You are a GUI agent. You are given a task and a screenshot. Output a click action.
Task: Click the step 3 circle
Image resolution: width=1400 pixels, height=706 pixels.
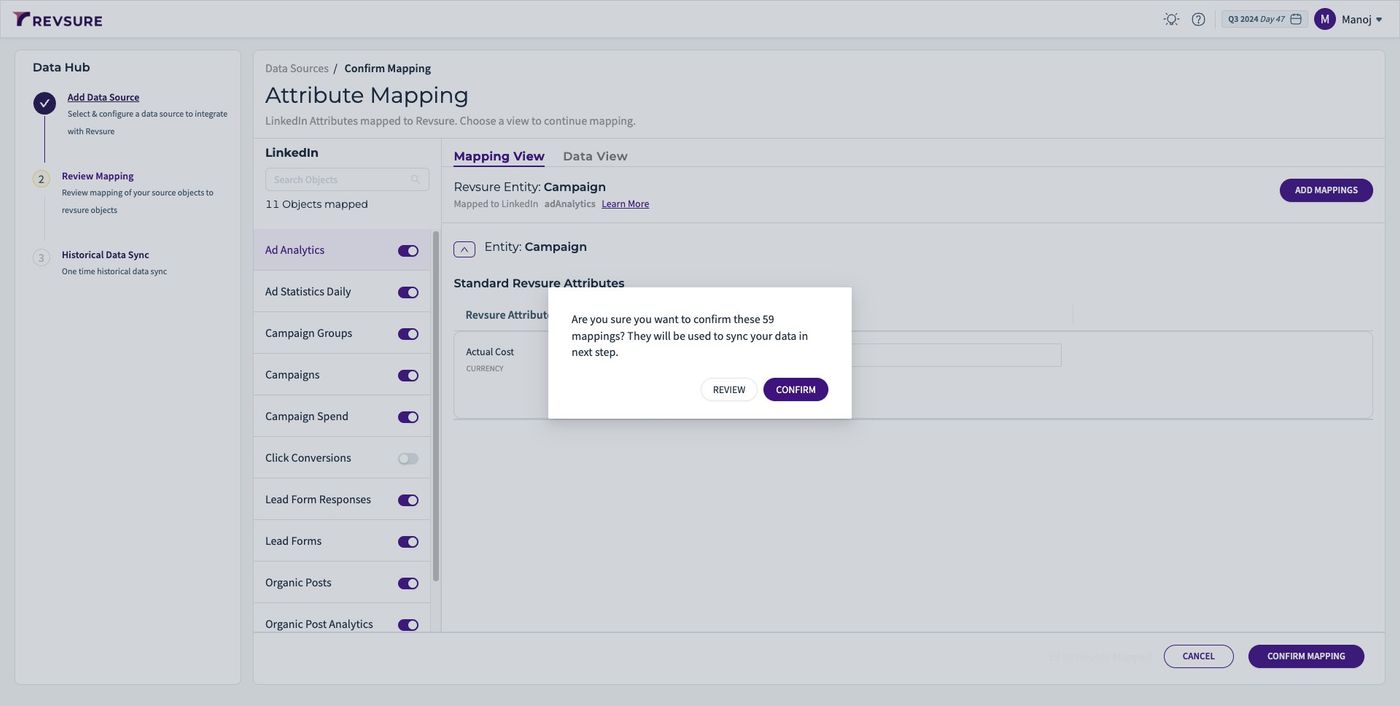tap(41, 258)
